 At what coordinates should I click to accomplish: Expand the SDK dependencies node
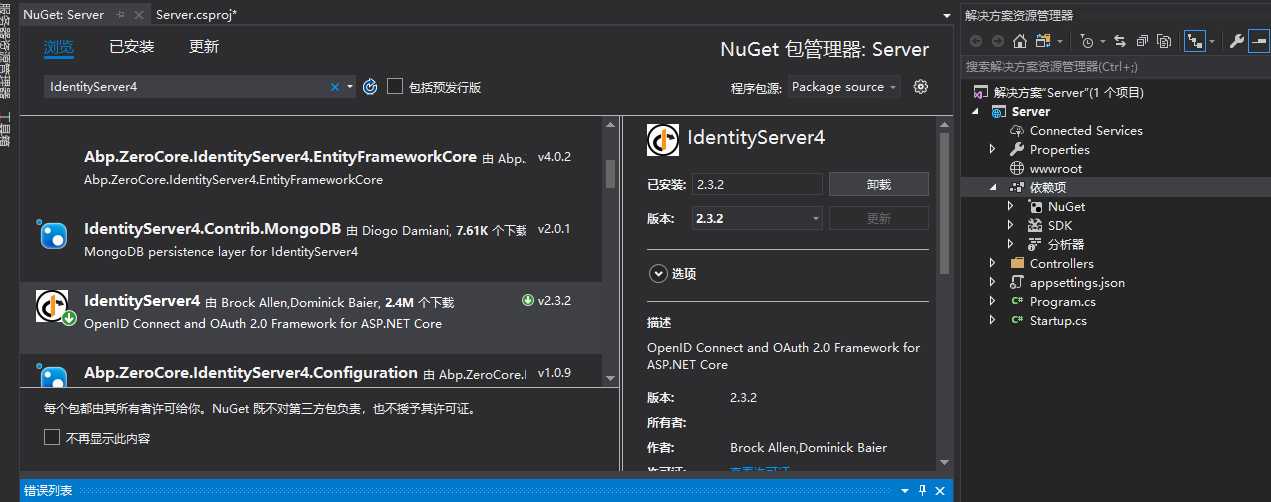[x=1011, y=225]
